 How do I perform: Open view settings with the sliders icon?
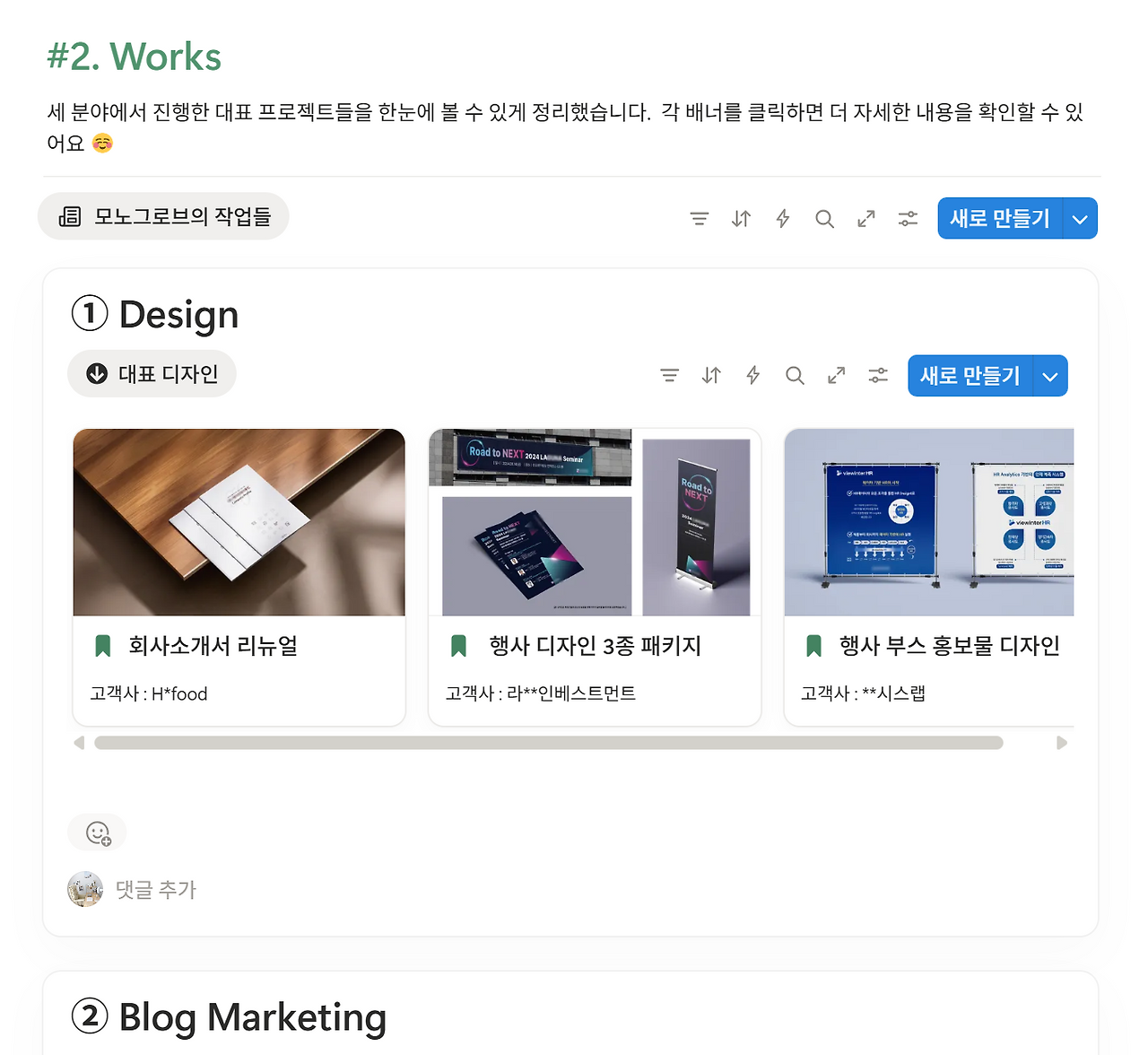coord(908,218)
